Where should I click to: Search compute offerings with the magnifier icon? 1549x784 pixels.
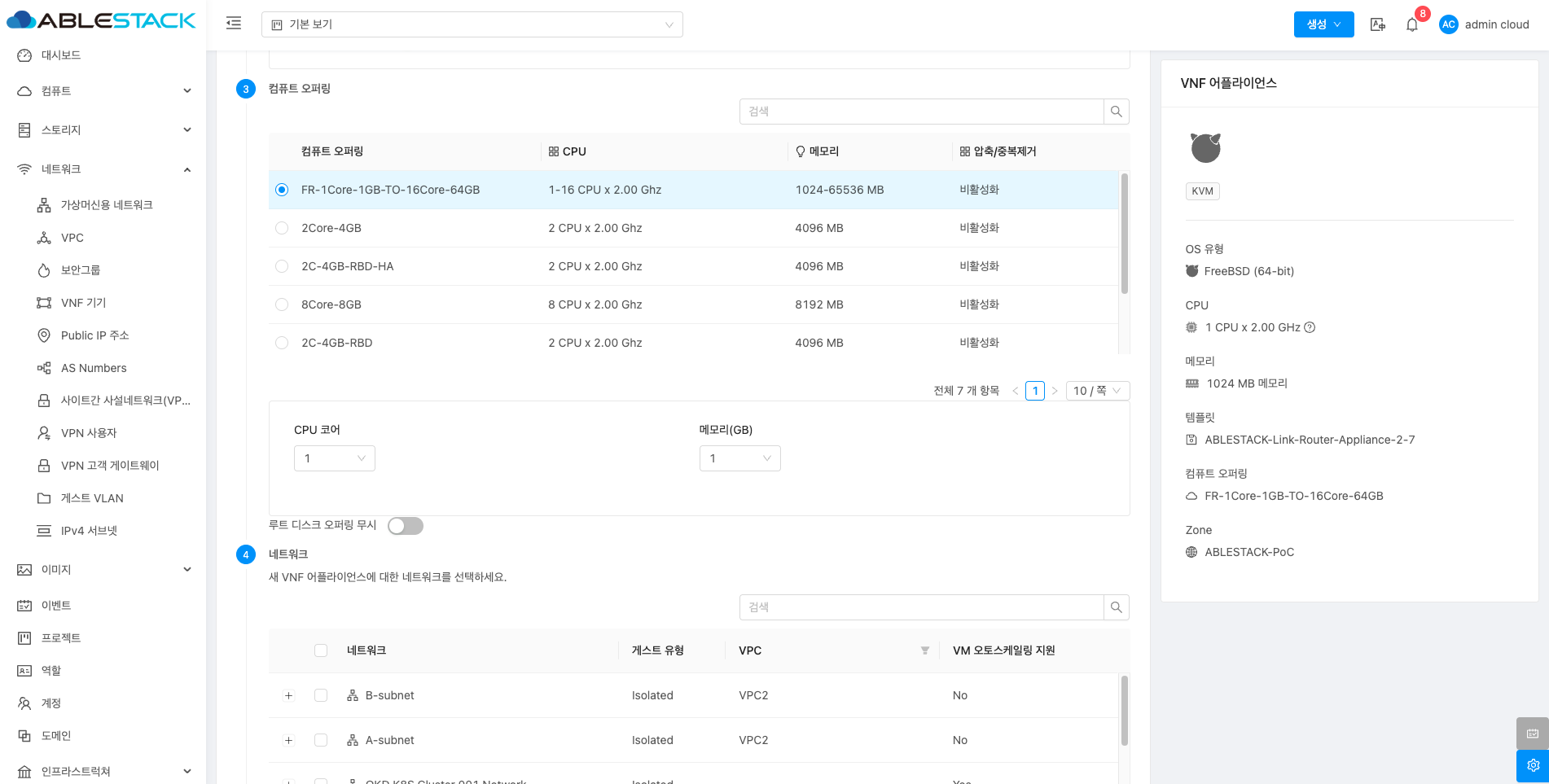1116,112
